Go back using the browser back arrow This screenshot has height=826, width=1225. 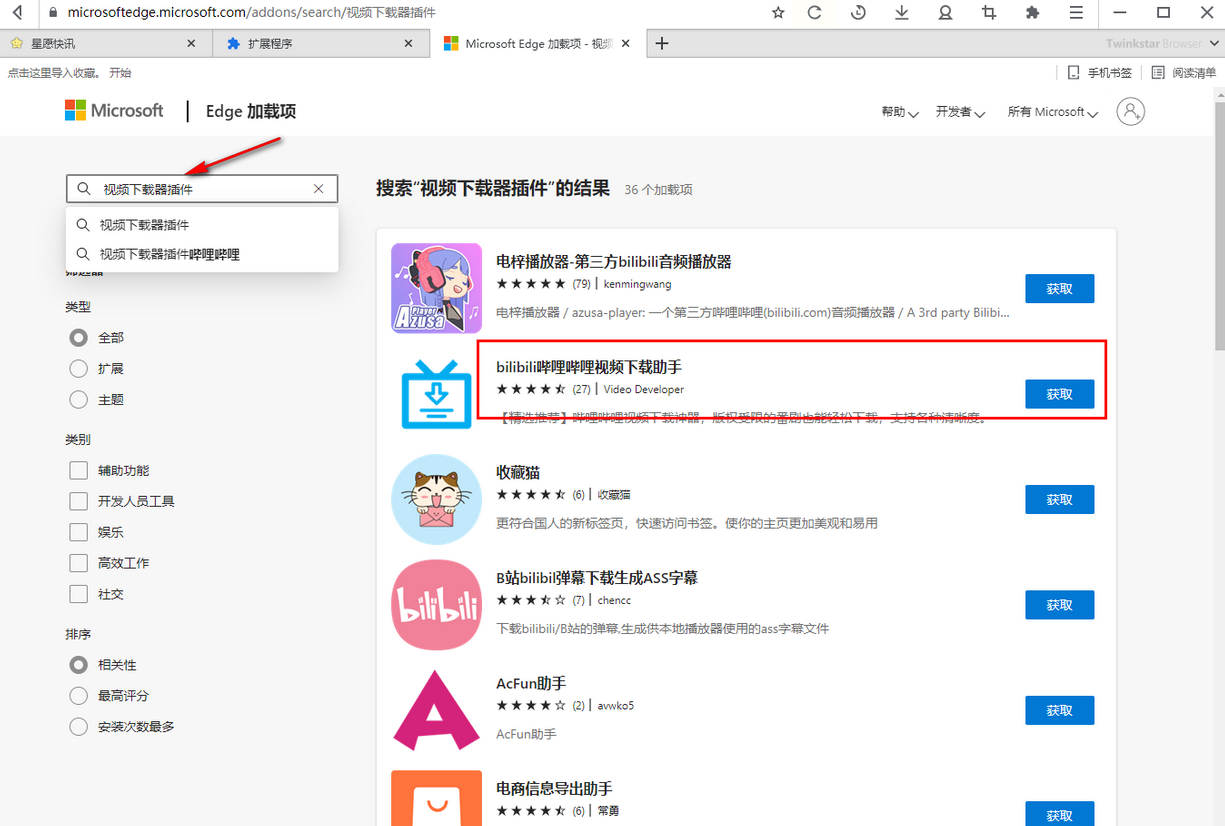pos(17,13)
